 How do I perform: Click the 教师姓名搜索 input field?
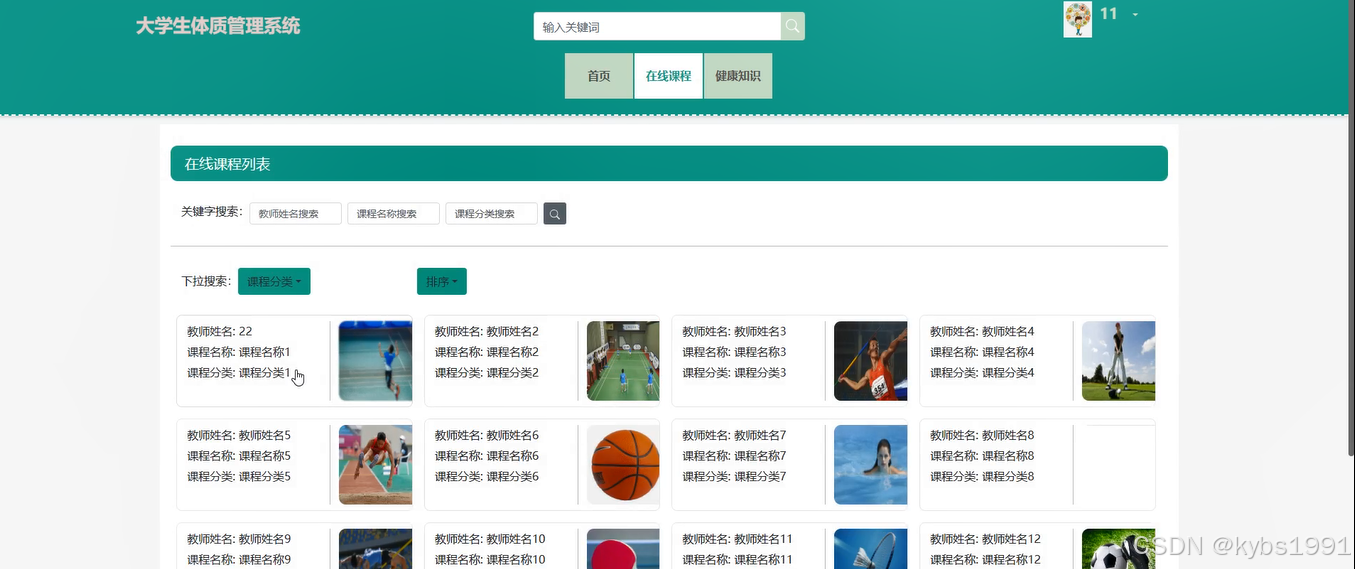coord(295,214)
